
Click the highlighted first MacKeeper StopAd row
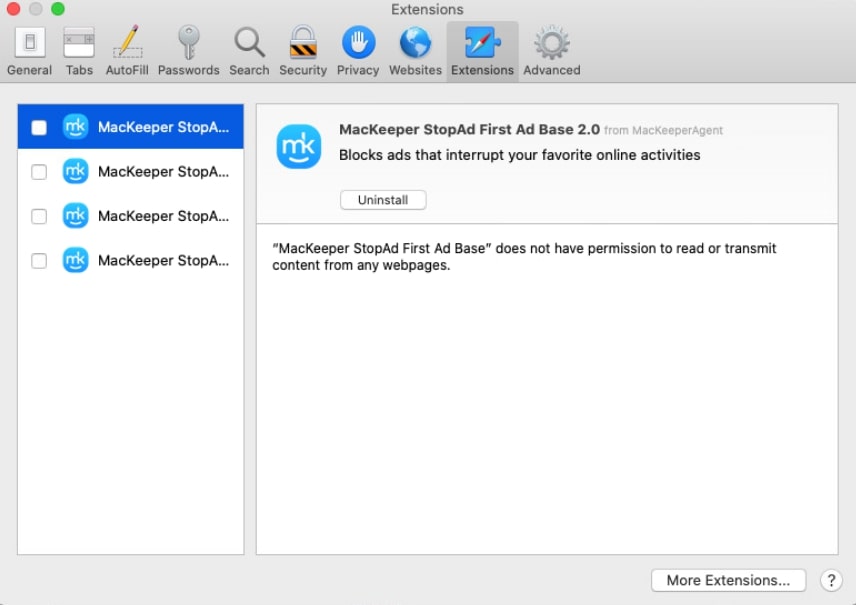[x=130, y=127]
